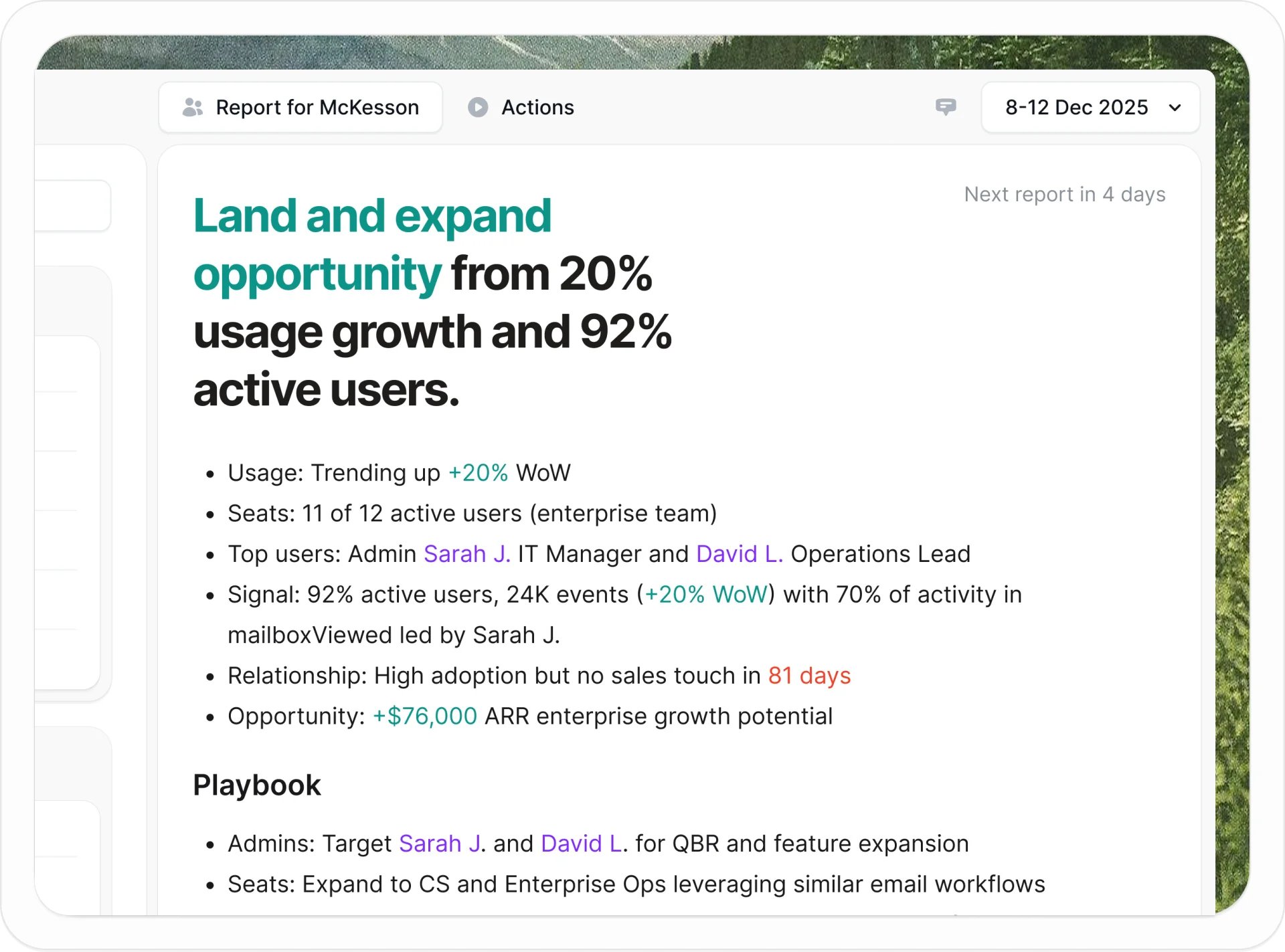Screen dimensions: 1285x952
Task: Click the Seats 11 of 12 active users bullet
Action: click(472, 514)
